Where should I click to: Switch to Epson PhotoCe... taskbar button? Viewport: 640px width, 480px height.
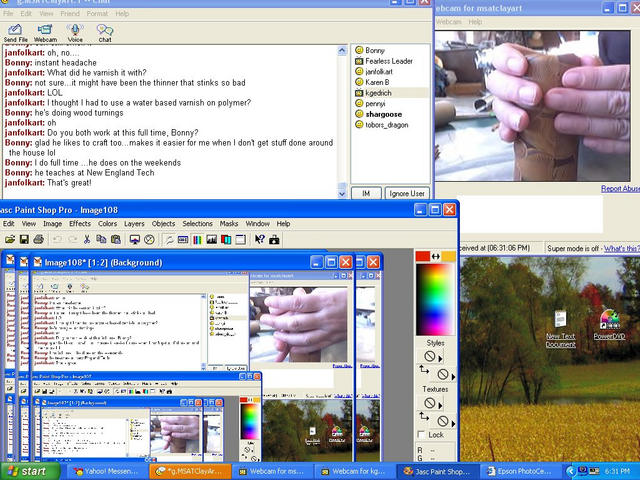520,471
